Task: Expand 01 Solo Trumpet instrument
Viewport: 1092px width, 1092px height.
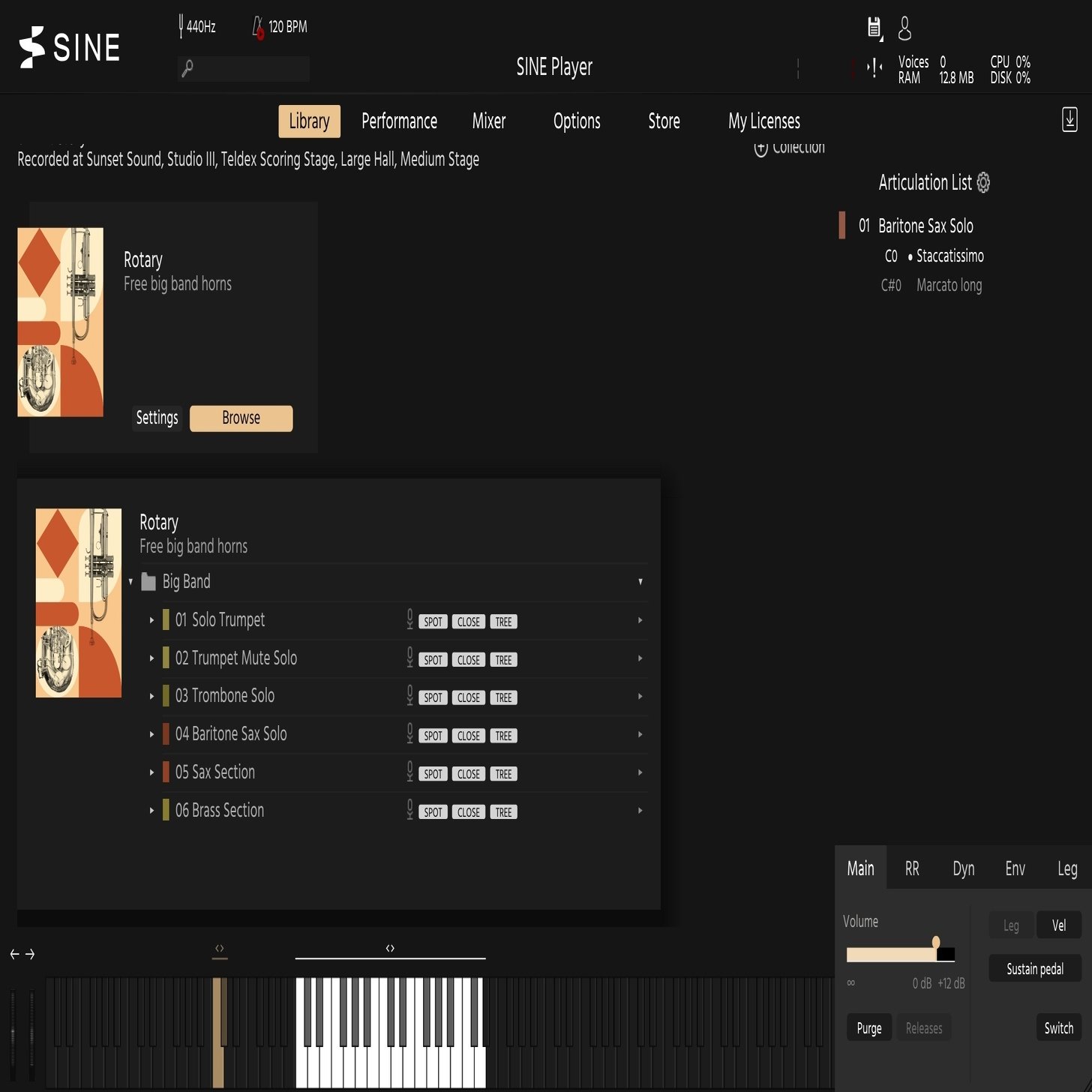Action: point(151,620)
